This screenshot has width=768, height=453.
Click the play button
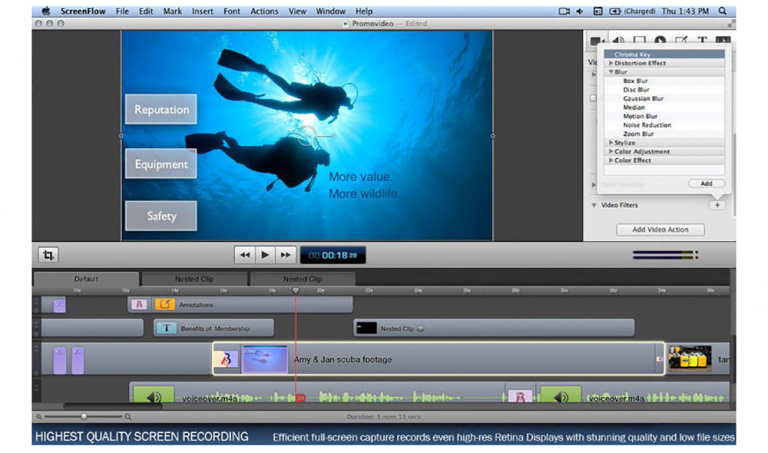265,255
